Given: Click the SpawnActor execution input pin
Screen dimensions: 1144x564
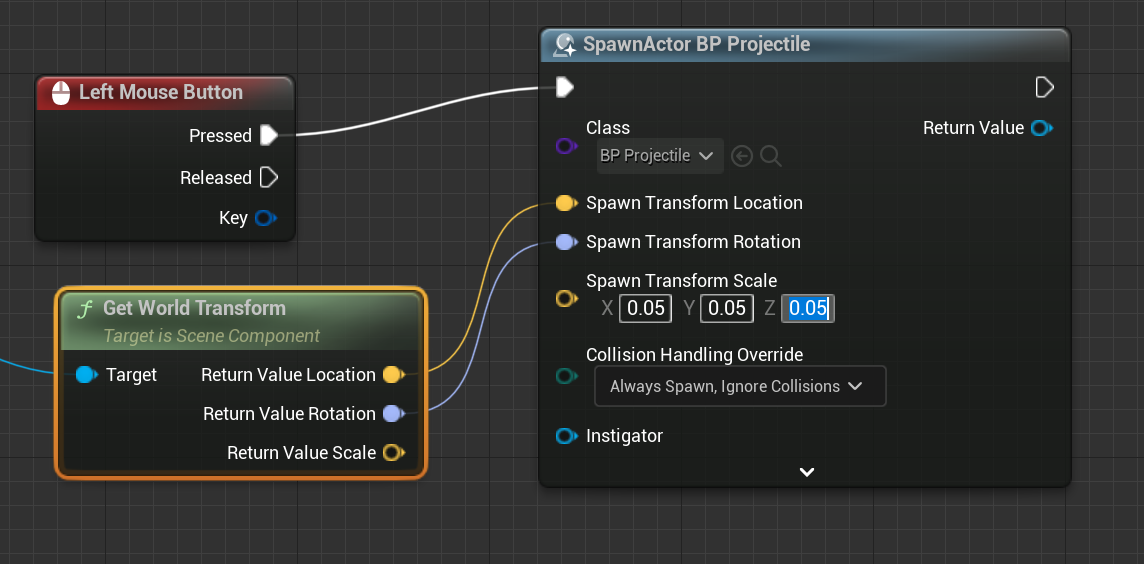Looking at the screenshot, I should click(565, 87).
